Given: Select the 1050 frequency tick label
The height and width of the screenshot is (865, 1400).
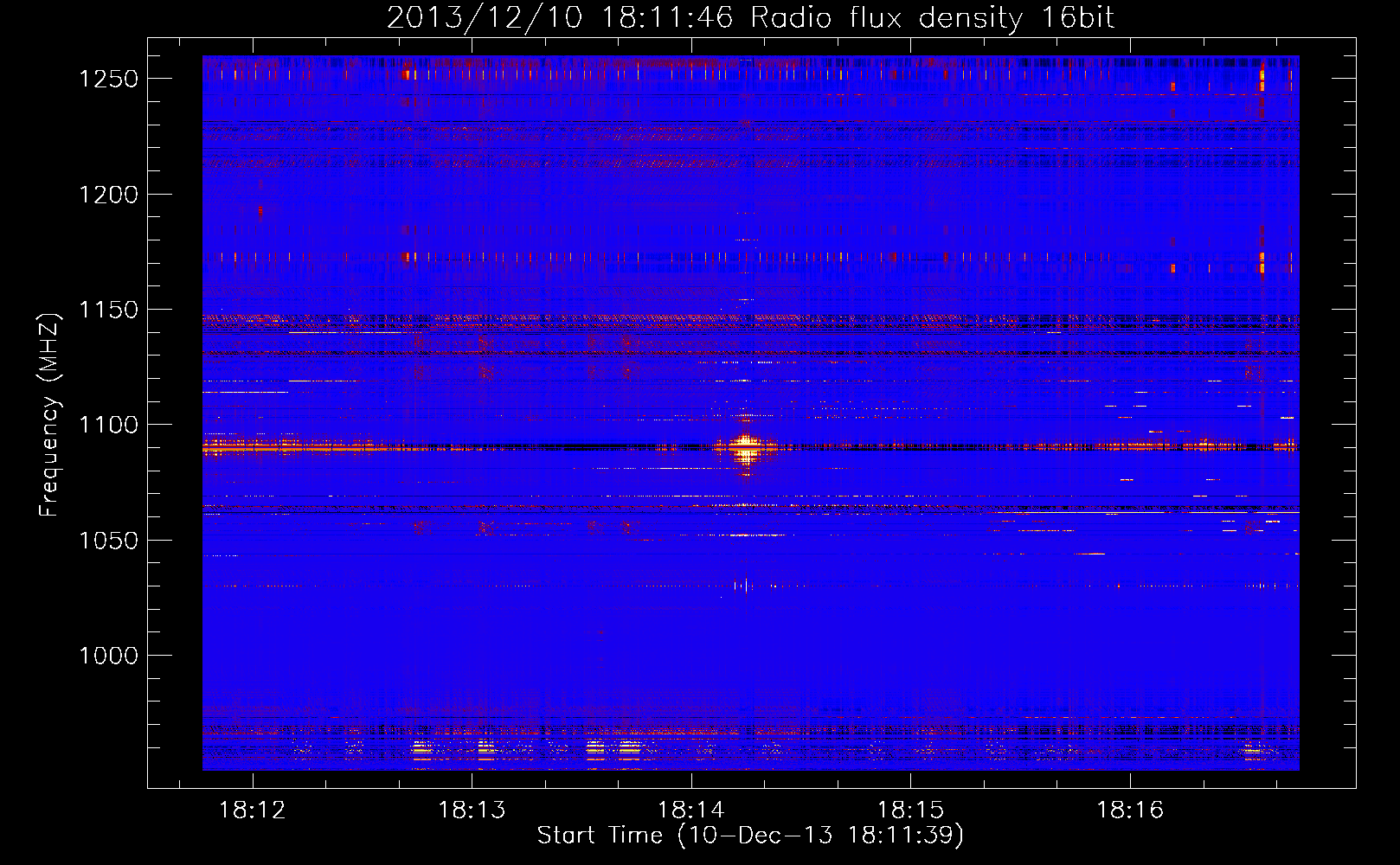Looking at the screenshot, I should pos(109,541).
